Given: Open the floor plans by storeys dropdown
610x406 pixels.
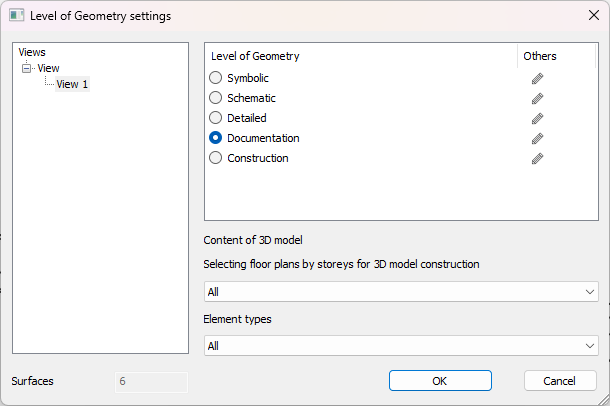Looking at the screenshot, I should tap(400, 291).
